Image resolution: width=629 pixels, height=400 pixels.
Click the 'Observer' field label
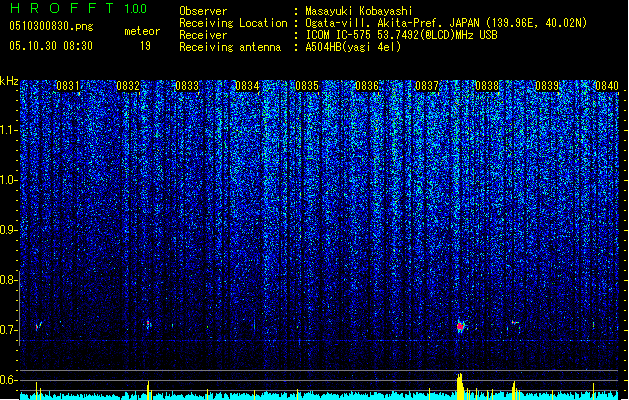point(203,11)
